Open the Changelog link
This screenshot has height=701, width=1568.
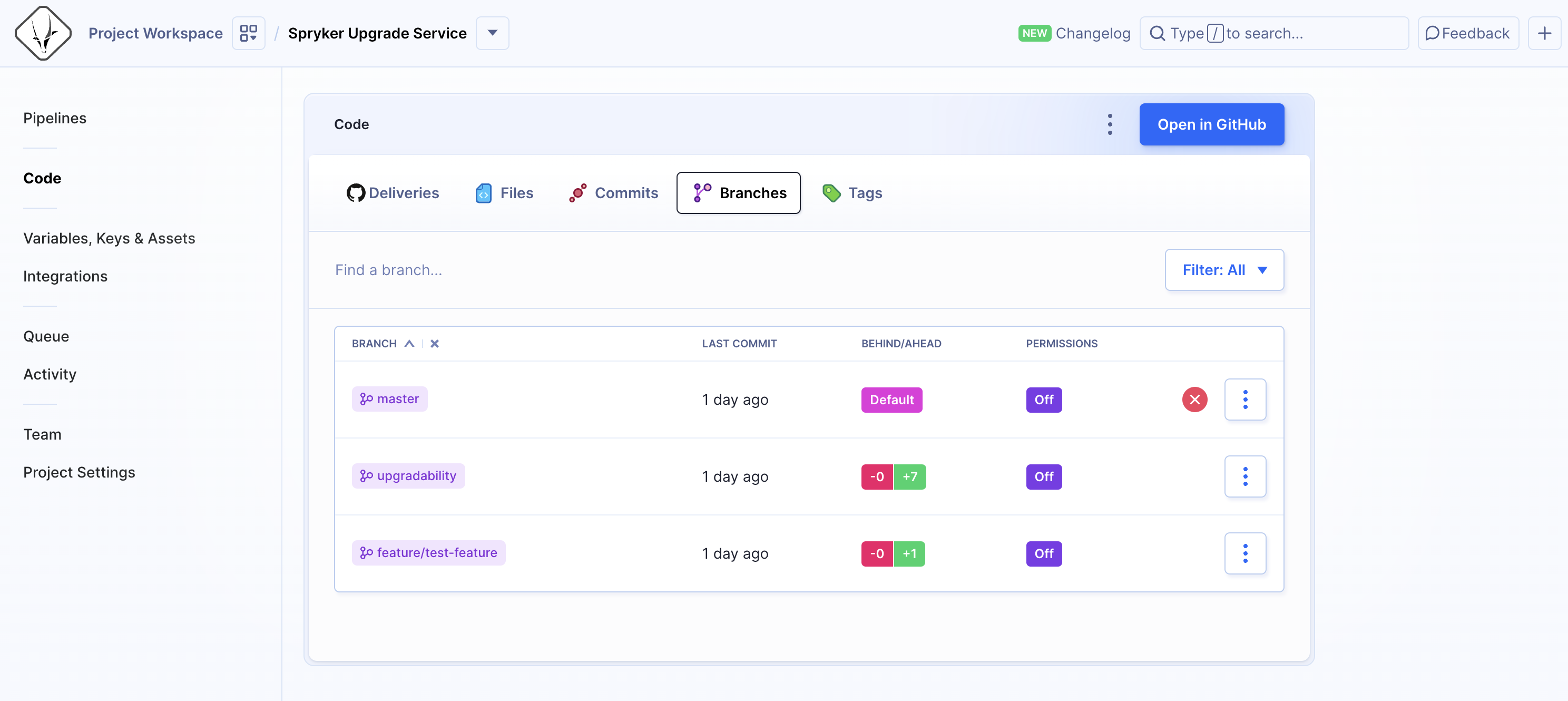click(1093, 34)
